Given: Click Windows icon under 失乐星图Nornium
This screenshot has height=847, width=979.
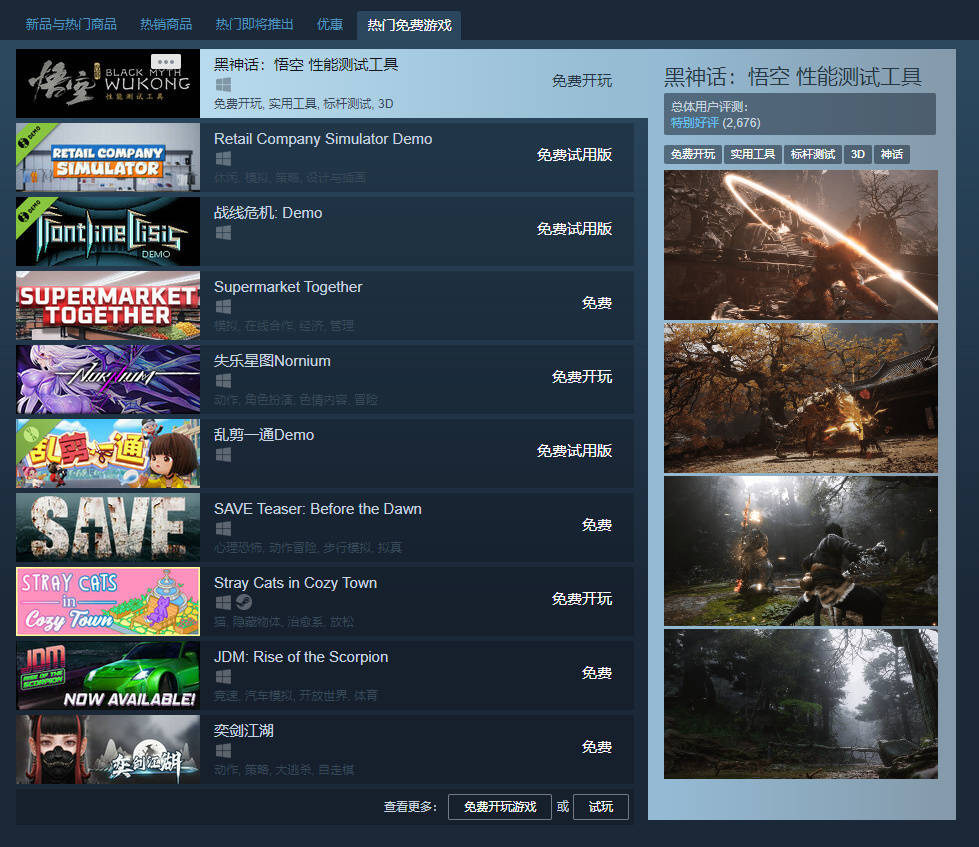Looking at the screenshot, I should [223, 381].
